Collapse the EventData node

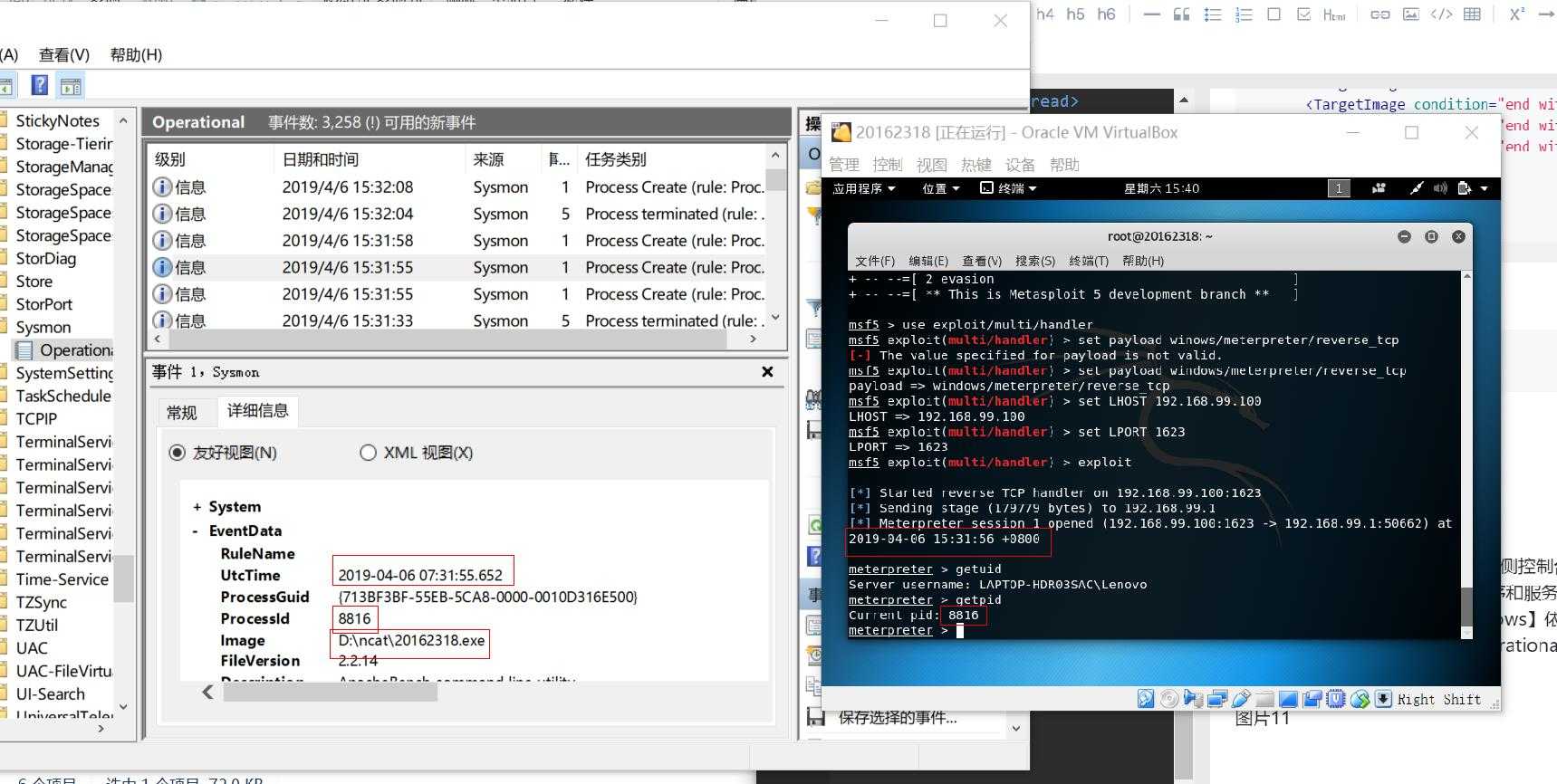(x=196, y=531)
